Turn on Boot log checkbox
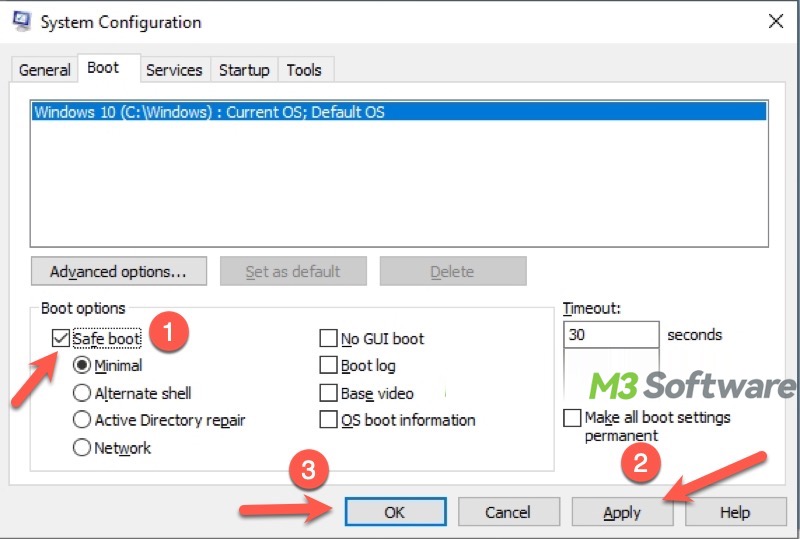 point(328,366)
